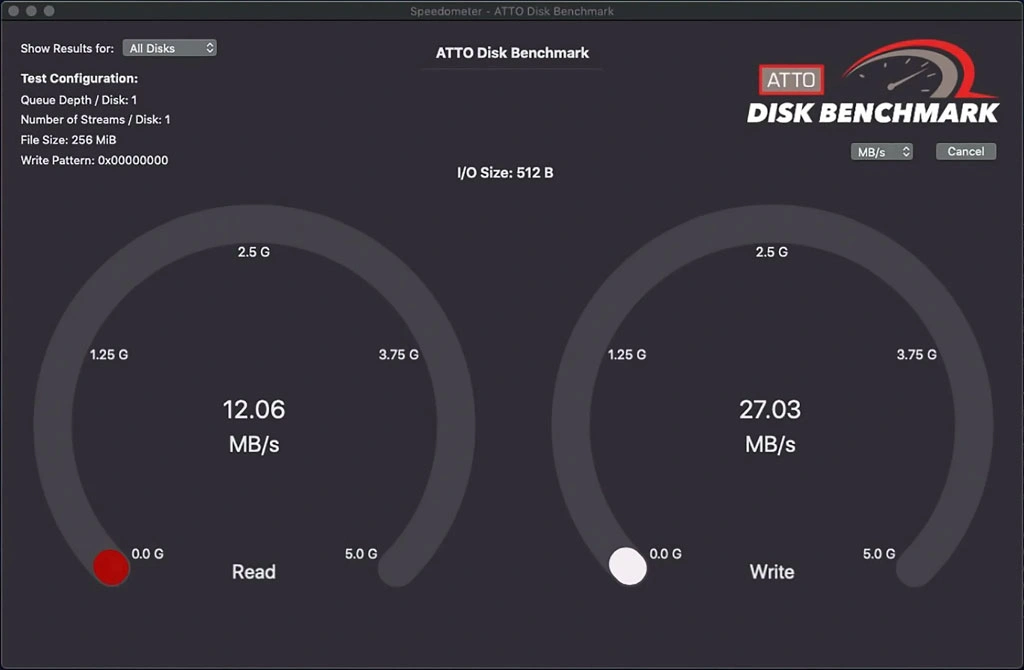Cancel the running benchmark
This screenshot has height=670, width=1024.
tap(965, 151)
